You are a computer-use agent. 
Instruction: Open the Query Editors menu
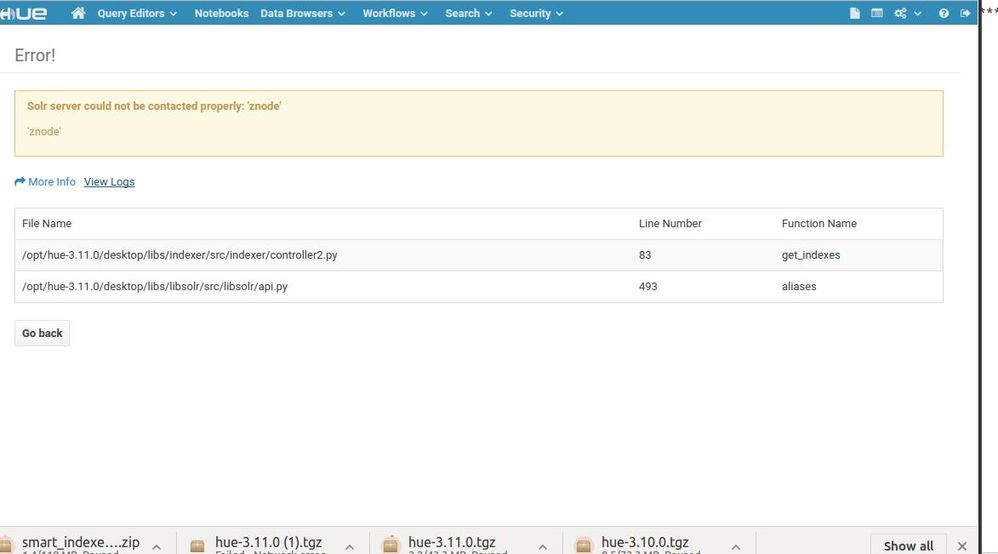pos(137,13)
